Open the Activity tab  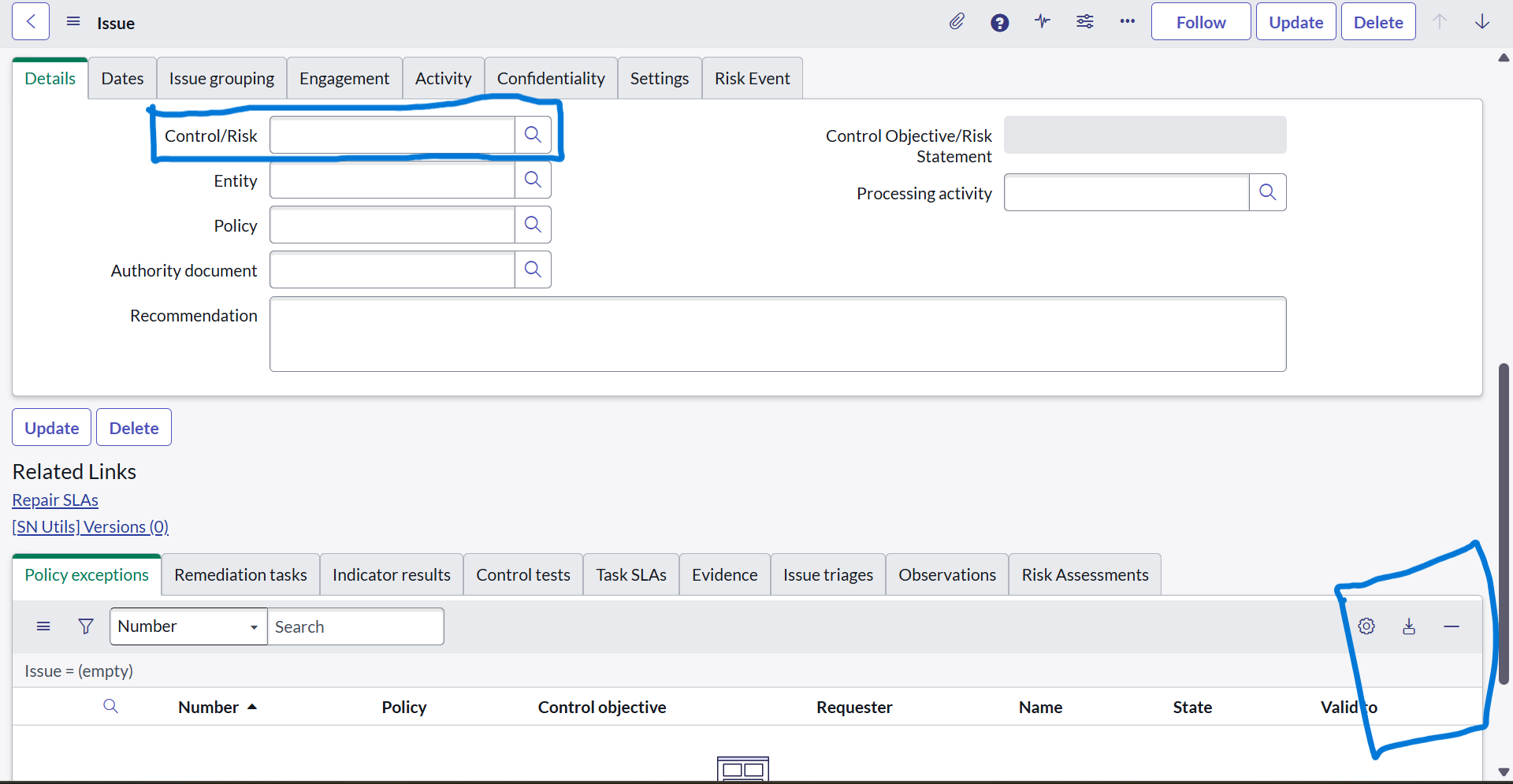click(x=444, y=78)
